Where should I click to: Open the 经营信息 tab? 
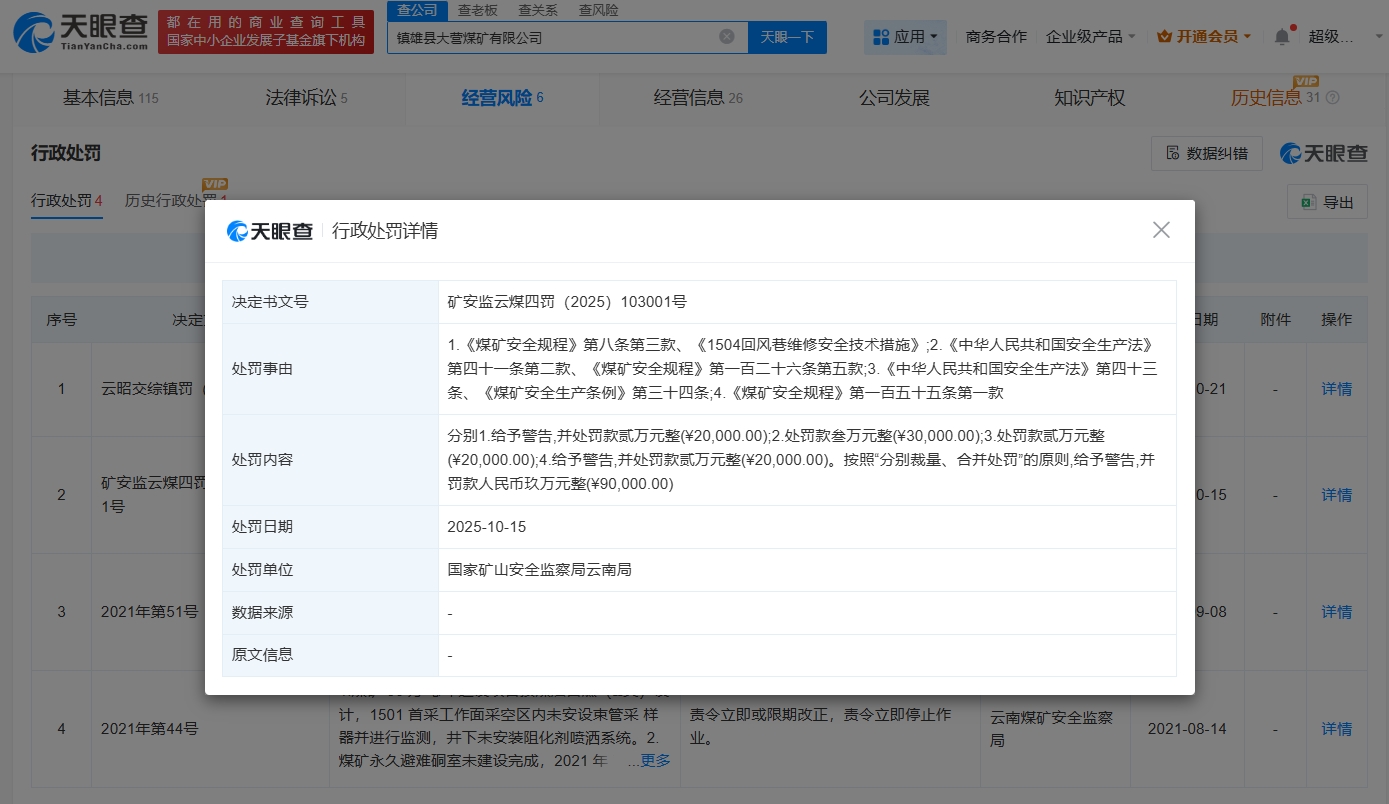click(x=698, y=98)
